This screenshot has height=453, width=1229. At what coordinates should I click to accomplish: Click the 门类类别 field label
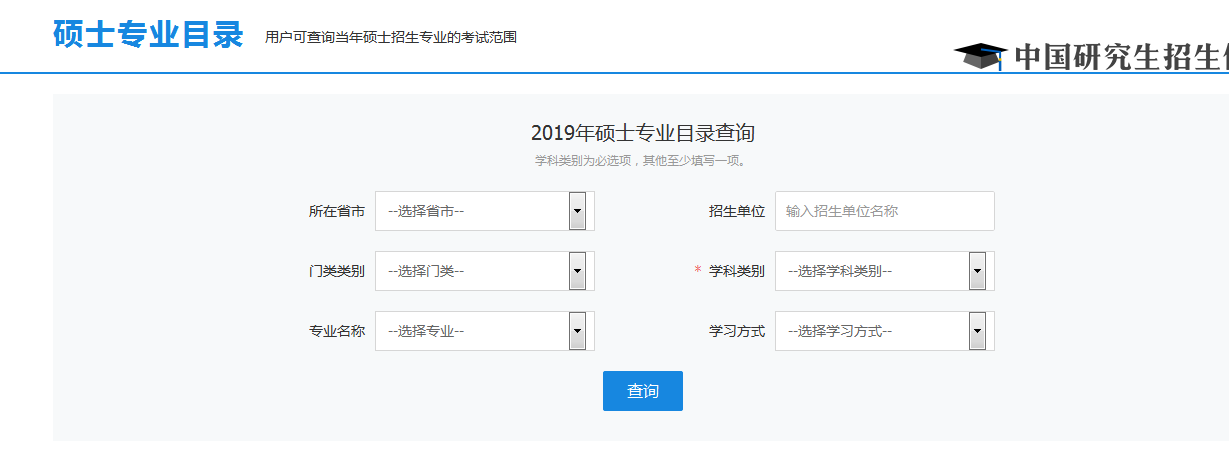tap(336, 271)
